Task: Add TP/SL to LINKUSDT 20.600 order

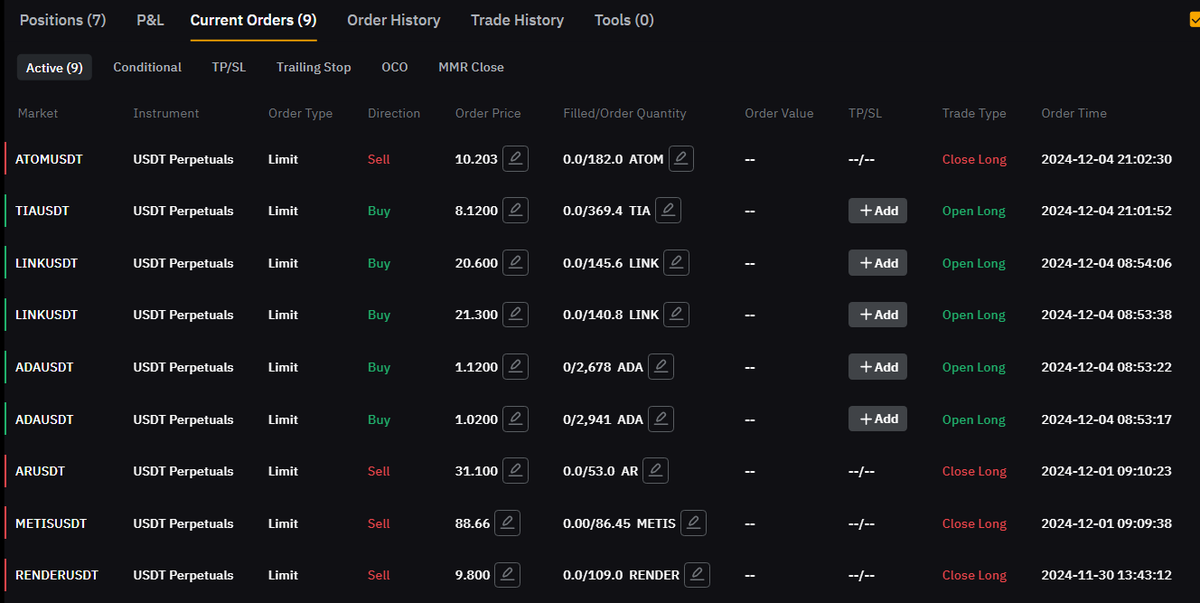Action: [878, 263]
